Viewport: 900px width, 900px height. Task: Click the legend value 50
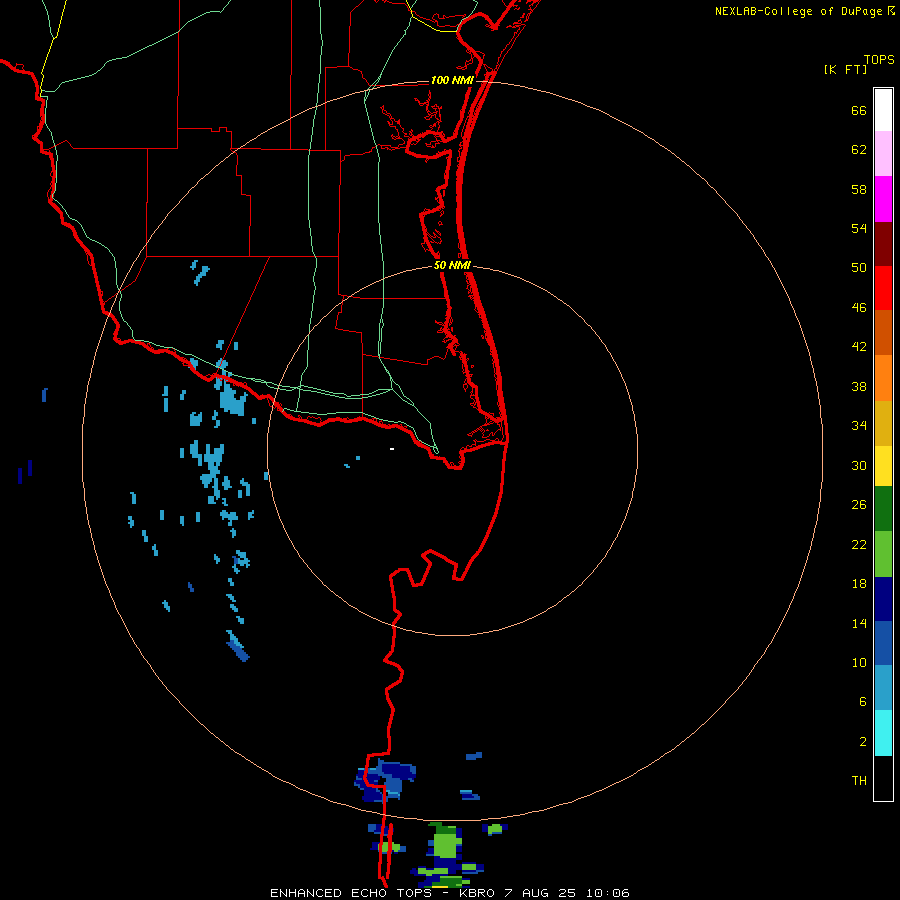point(859,268)
